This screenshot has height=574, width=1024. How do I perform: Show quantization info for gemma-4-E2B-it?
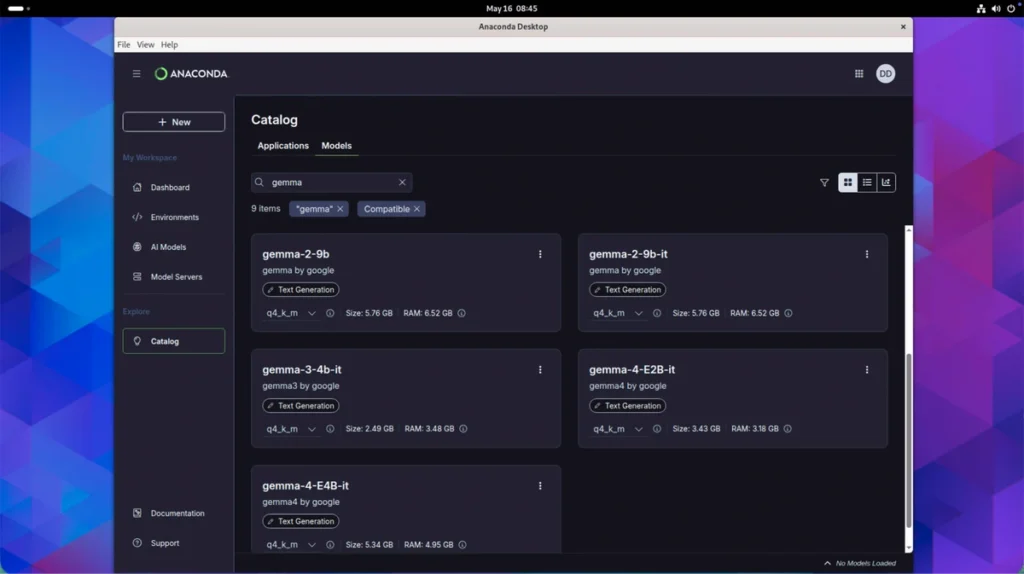(656, 429)
